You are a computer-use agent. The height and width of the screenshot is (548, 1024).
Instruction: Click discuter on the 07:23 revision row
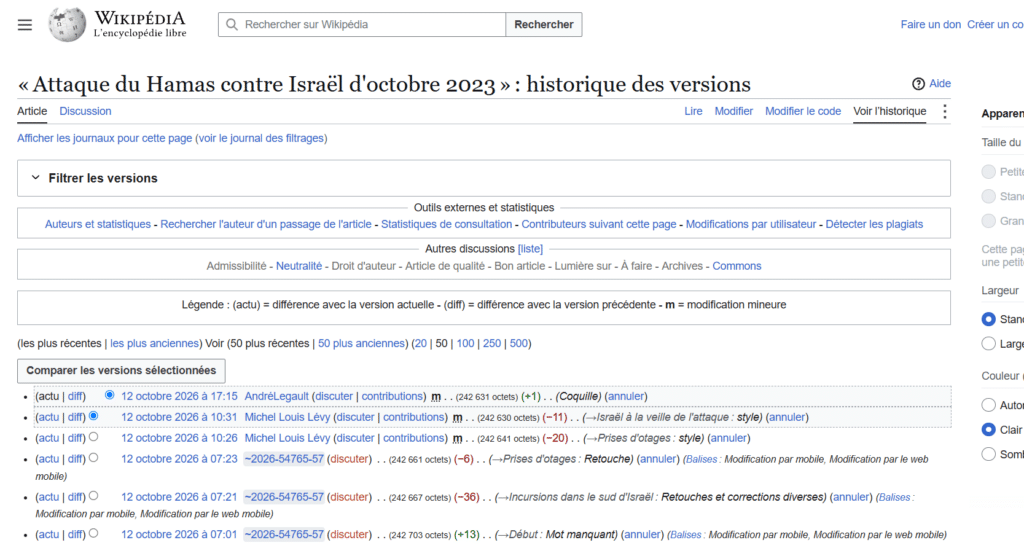point(349,459)
